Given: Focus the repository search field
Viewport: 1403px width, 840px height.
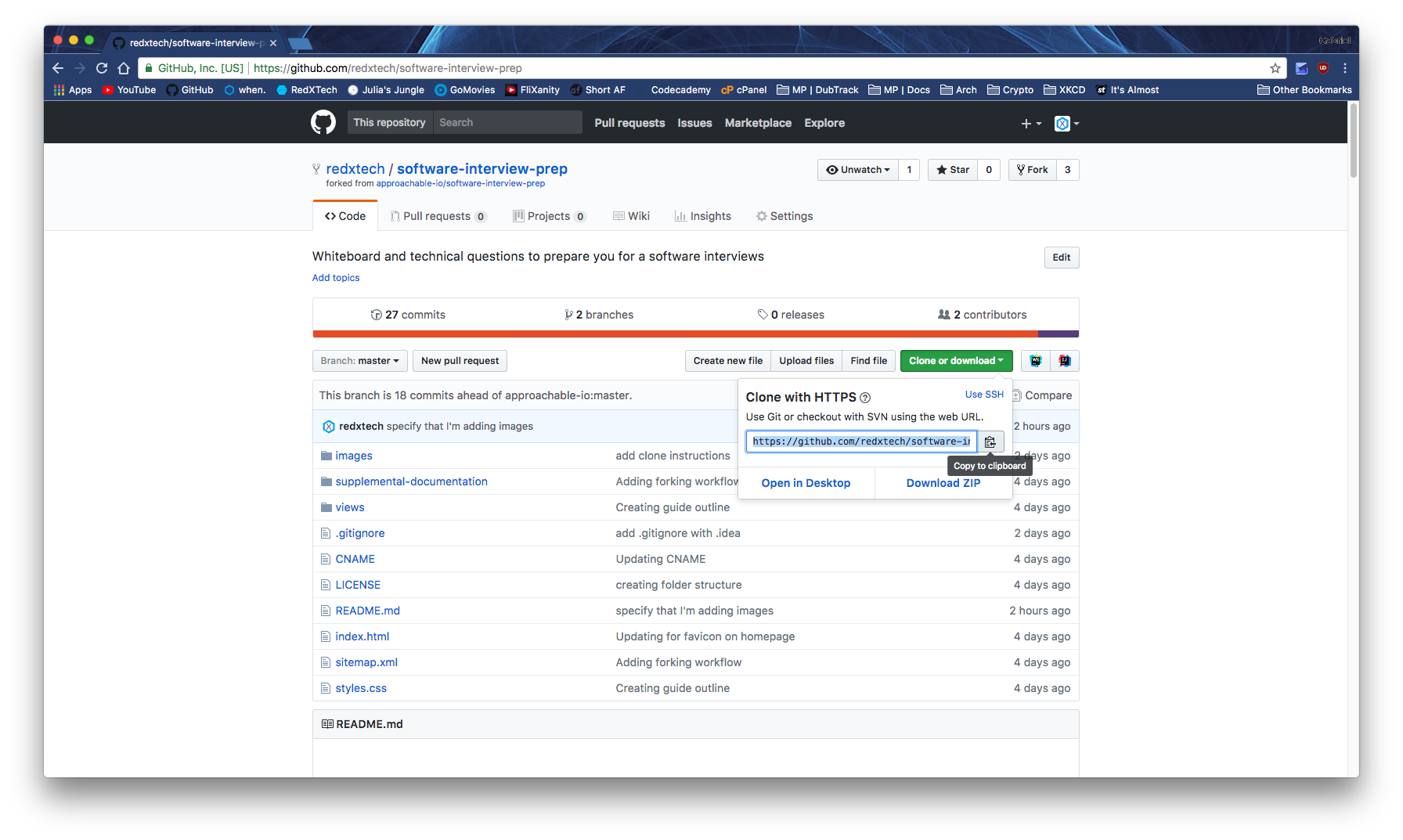Looking at the screenshot, I should tap(507, 122).
